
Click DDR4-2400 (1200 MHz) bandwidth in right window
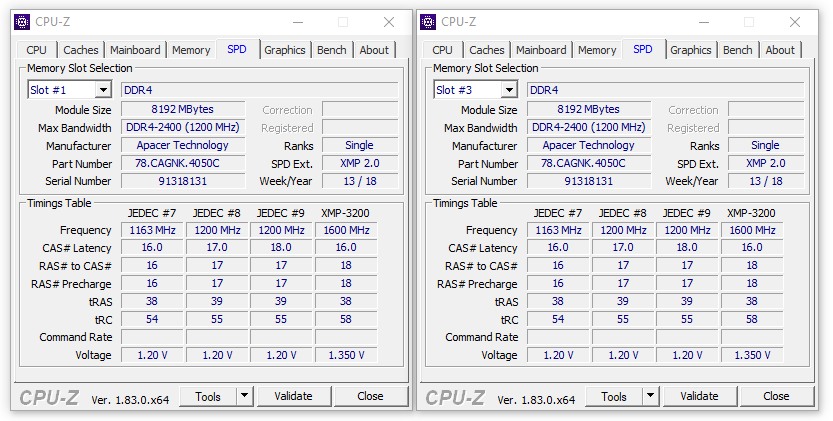[x=589, y=128]
